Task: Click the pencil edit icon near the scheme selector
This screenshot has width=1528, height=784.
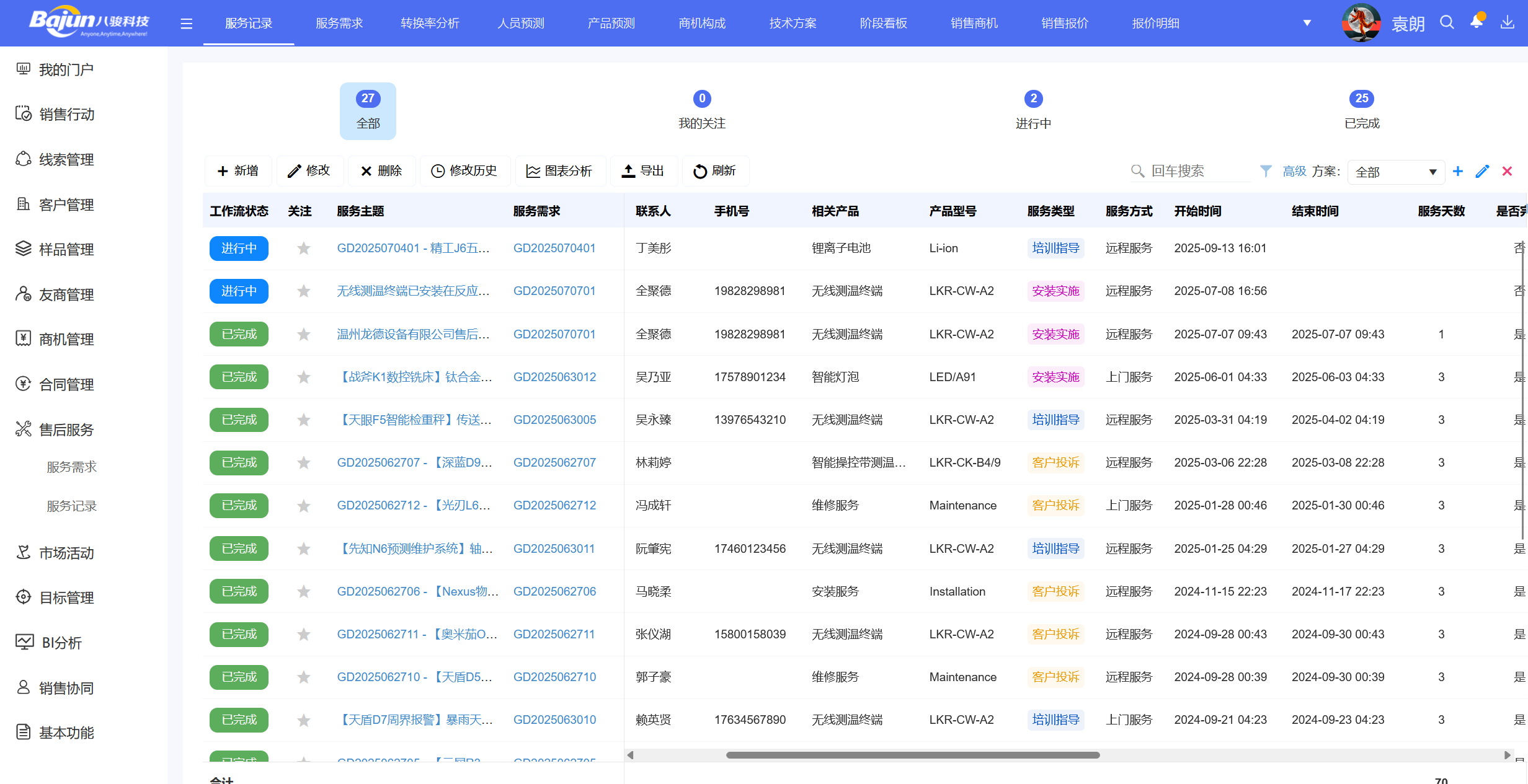Action: click(x=1483, y=171)
